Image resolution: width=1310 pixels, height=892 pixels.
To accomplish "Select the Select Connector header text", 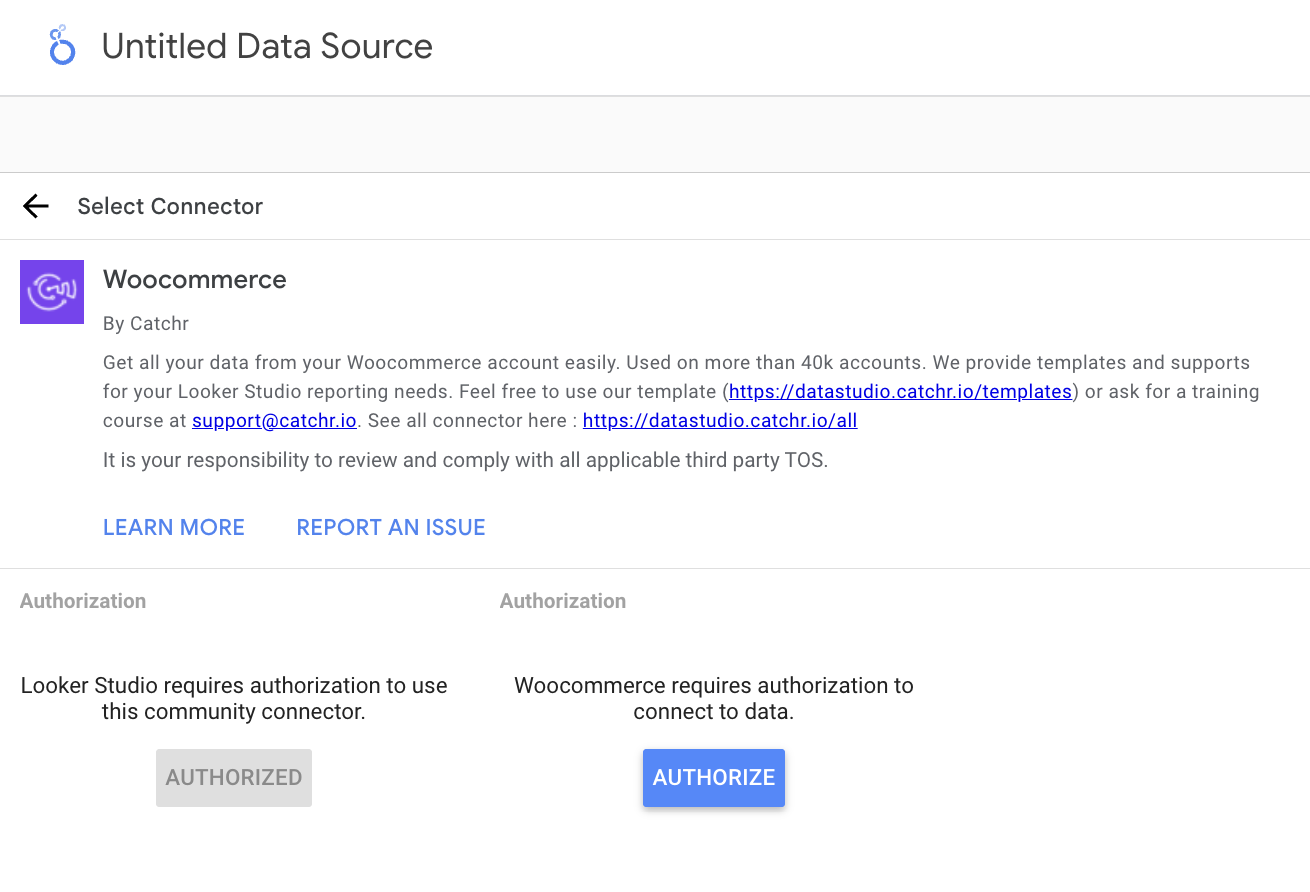I will [x=169, y=206].
